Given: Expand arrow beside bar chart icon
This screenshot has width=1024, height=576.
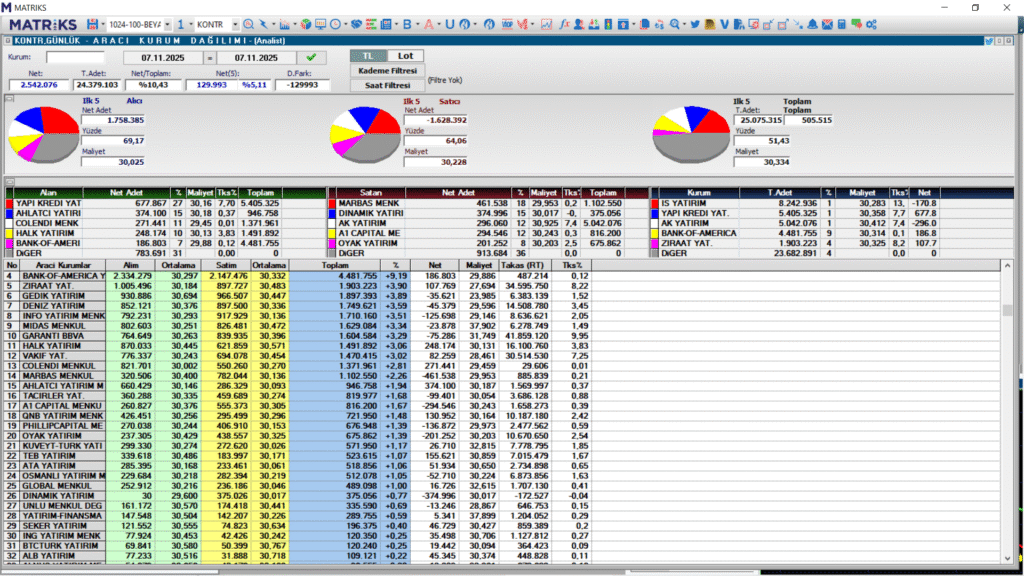Looking at the screenshot, I should [294, 24].
